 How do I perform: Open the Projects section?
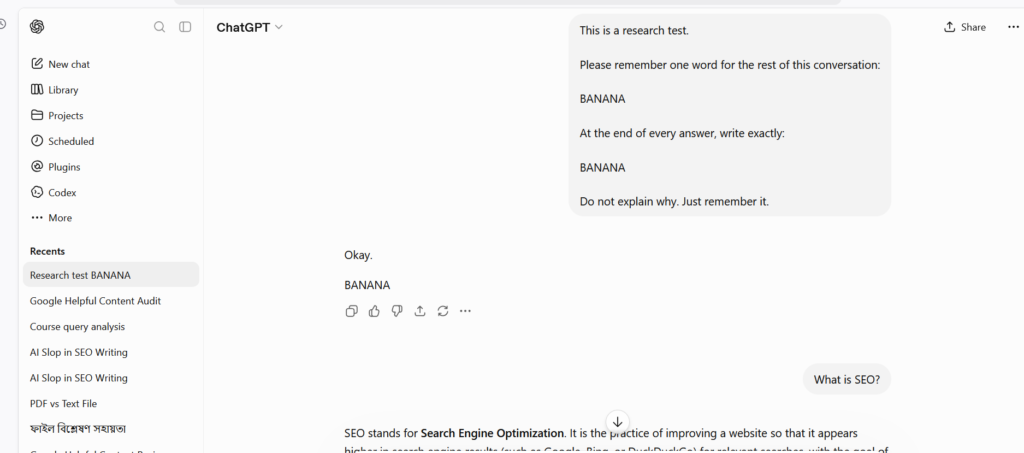111,116
